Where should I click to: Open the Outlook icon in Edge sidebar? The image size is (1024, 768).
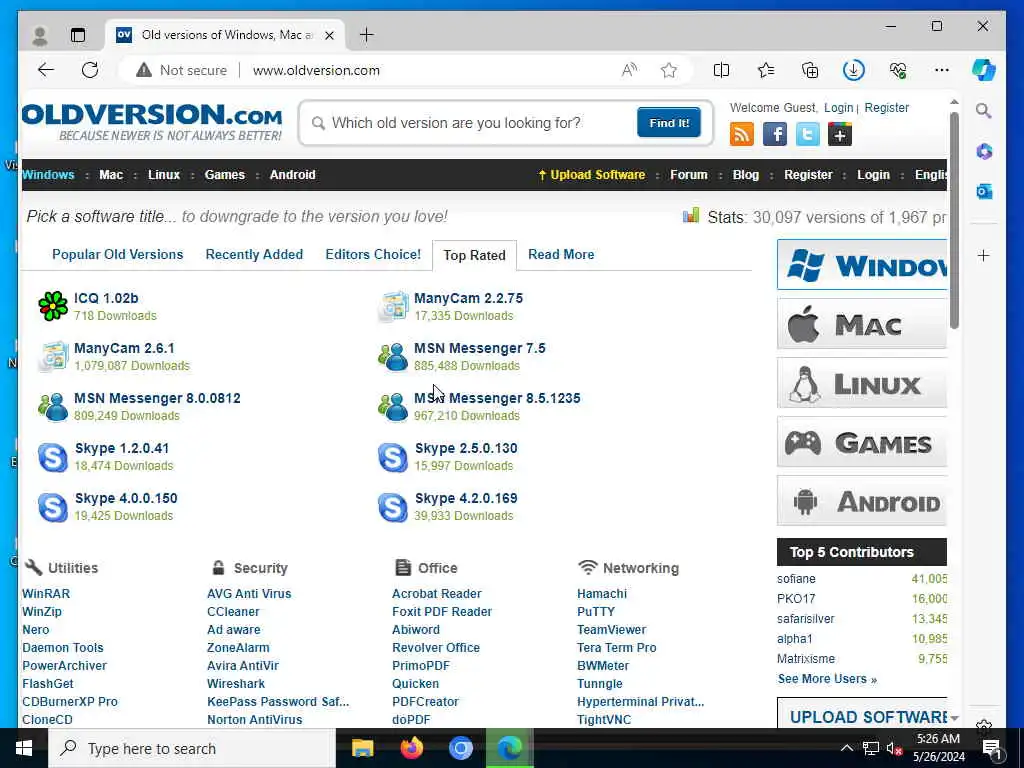[984, 191]
